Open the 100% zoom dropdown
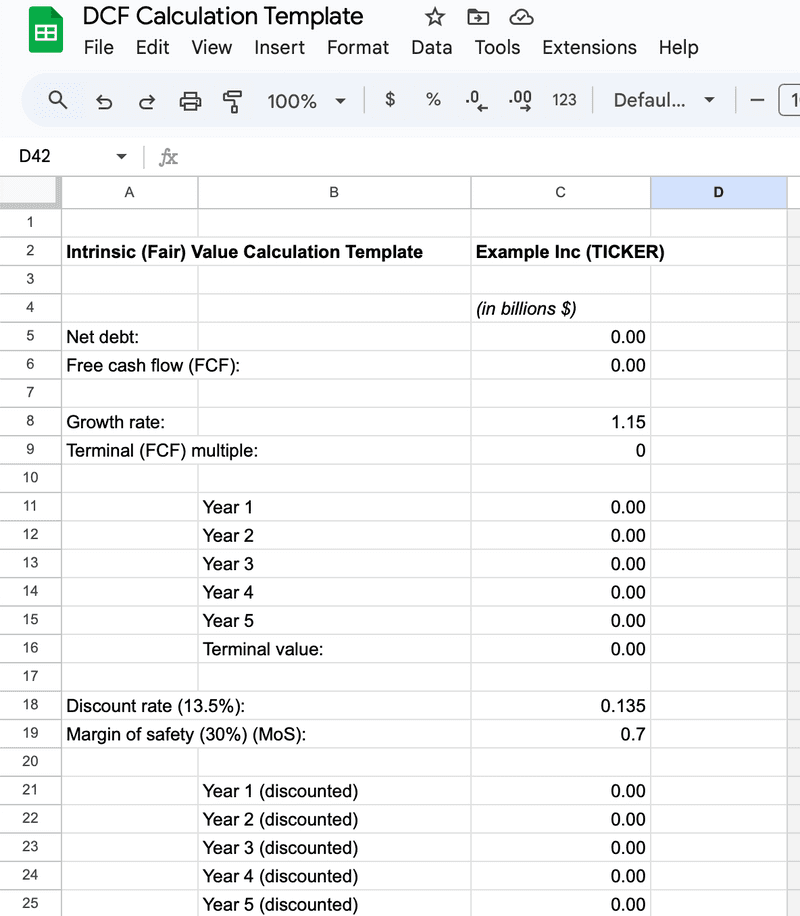The width and height of the screenshot is (800, 916). click(306, 100)
